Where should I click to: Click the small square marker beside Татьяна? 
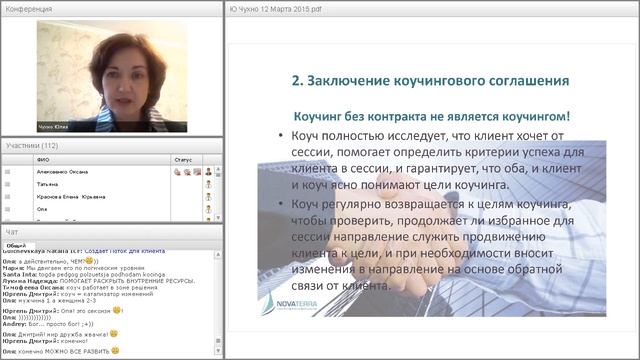[7, 184]
